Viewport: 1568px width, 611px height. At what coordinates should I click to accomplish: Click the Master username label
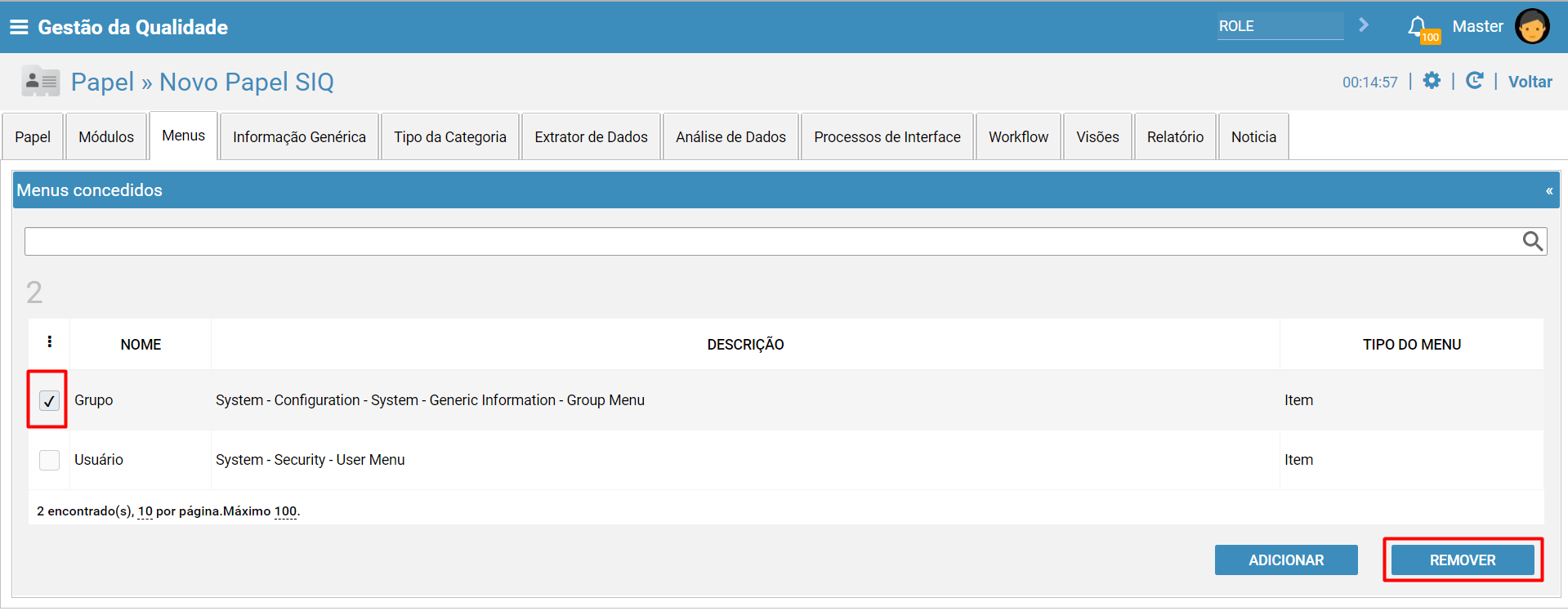[1477, 26]
